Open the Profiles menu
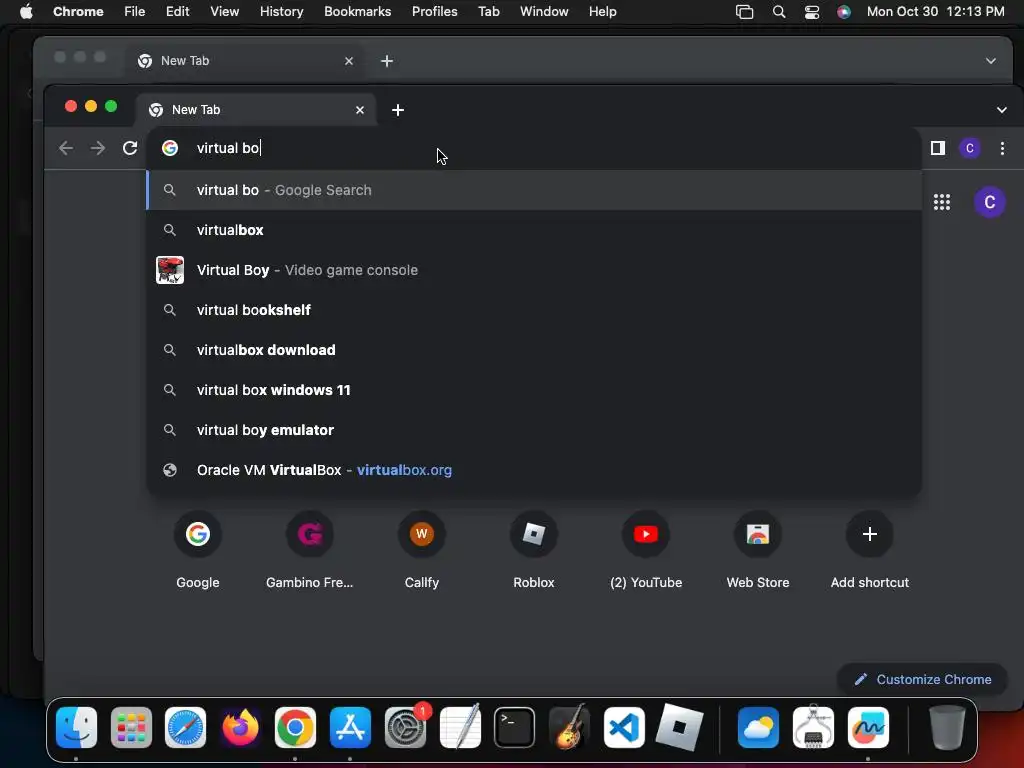The height and width of the screenshot is (768, 1024). (434, 11)
